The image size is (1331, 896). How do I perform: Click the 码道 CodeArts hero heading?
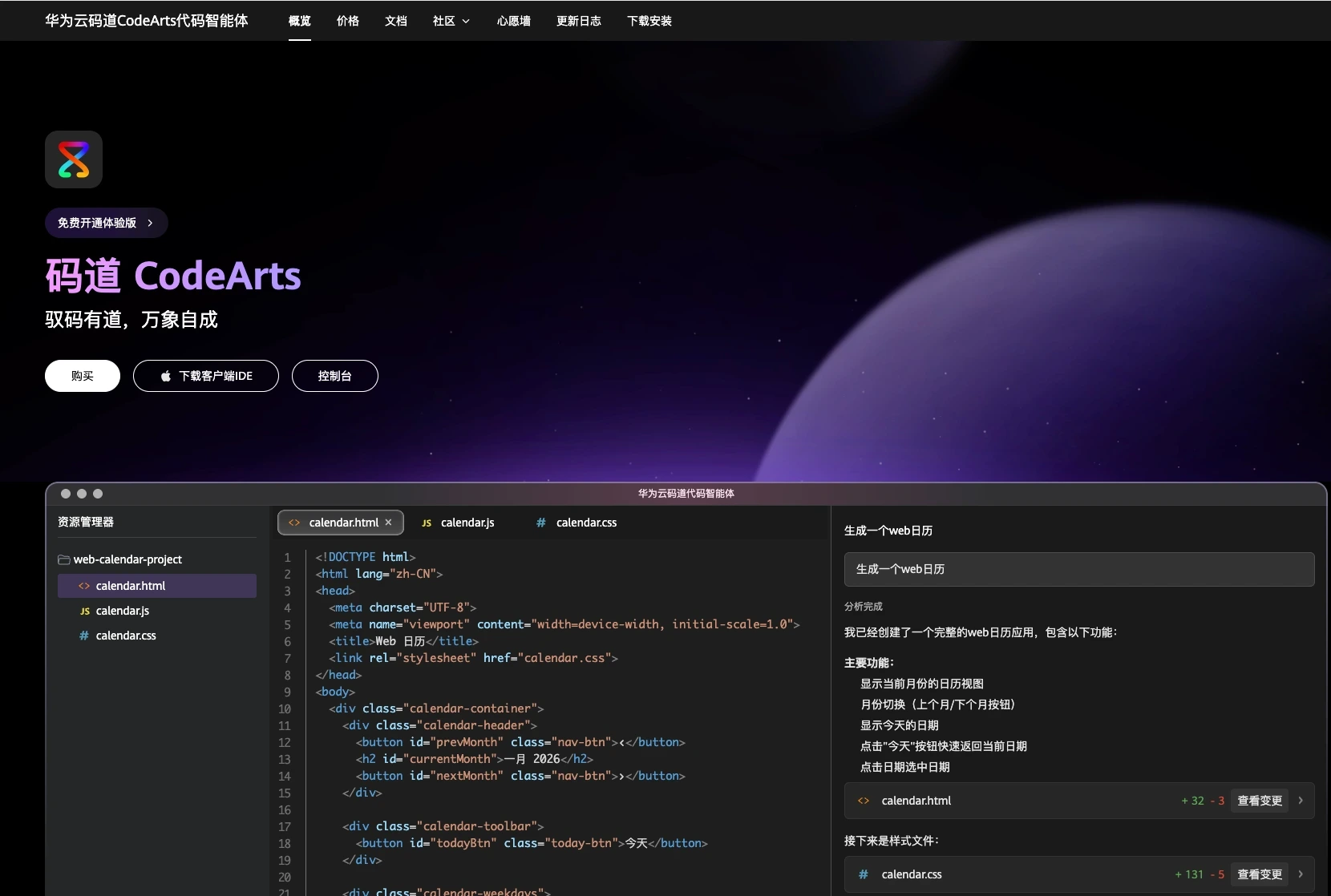(173, 276)
